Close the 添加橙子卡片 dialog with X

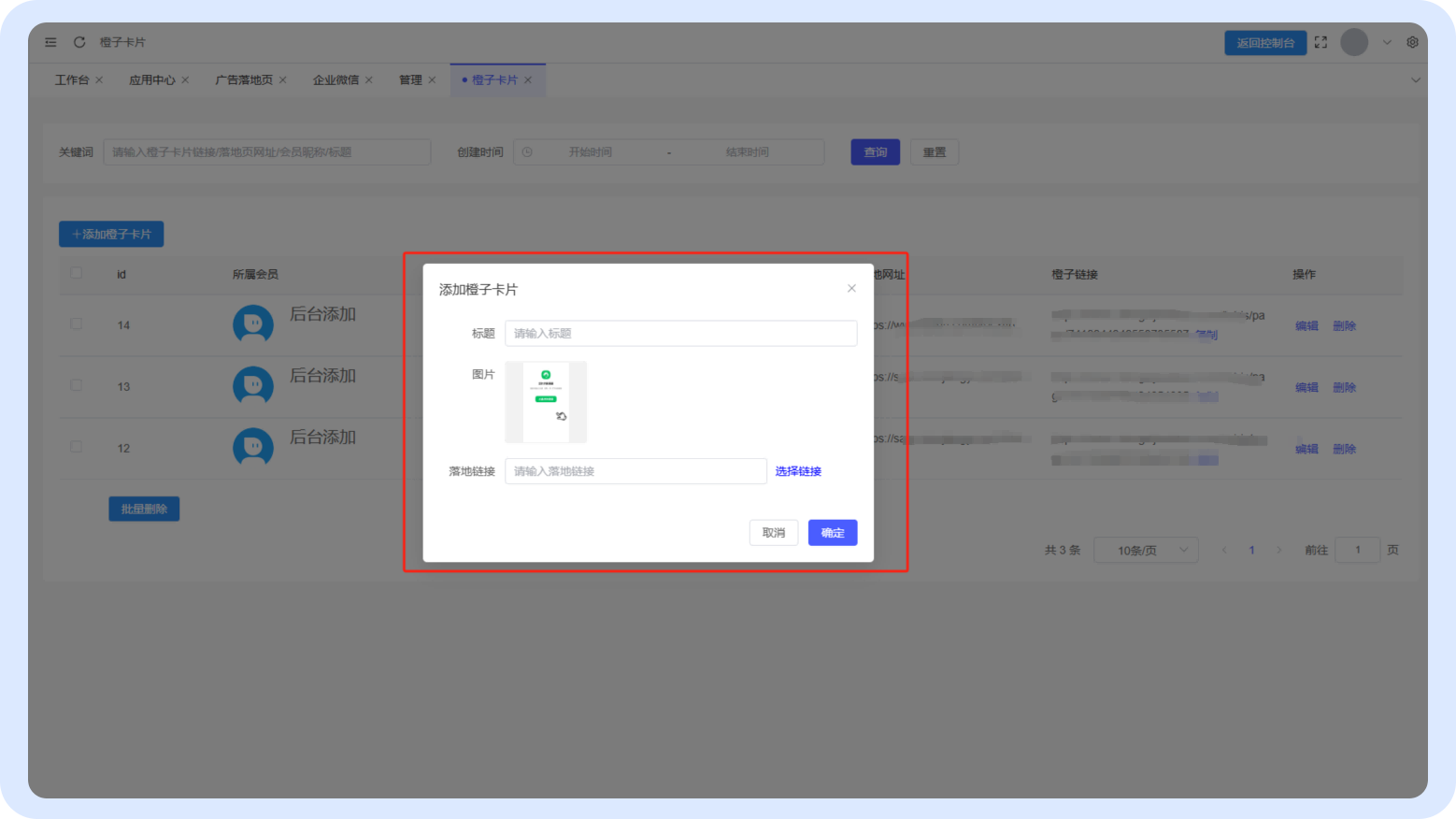[851, 288]
